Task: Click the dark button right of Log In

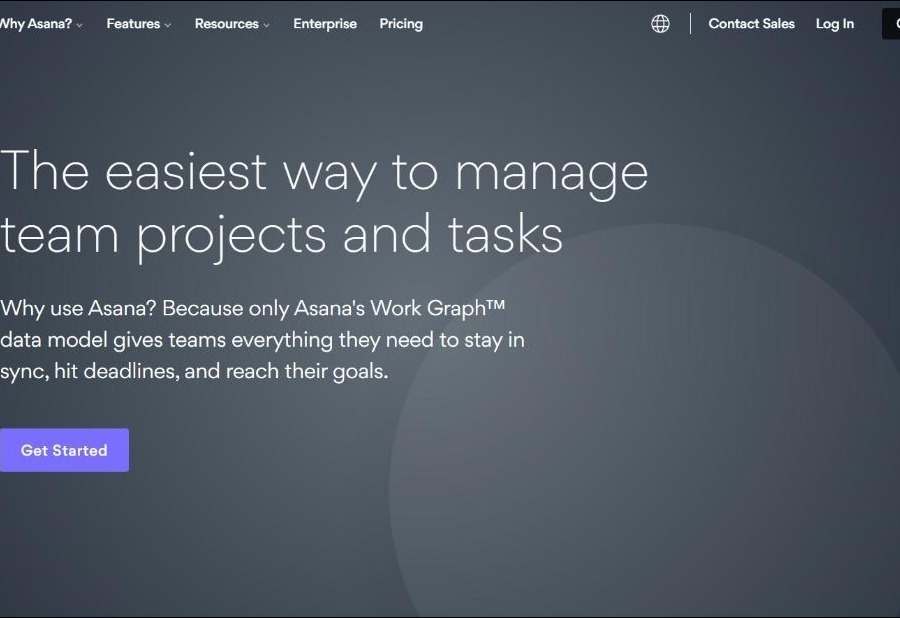Action: point(890,24)
